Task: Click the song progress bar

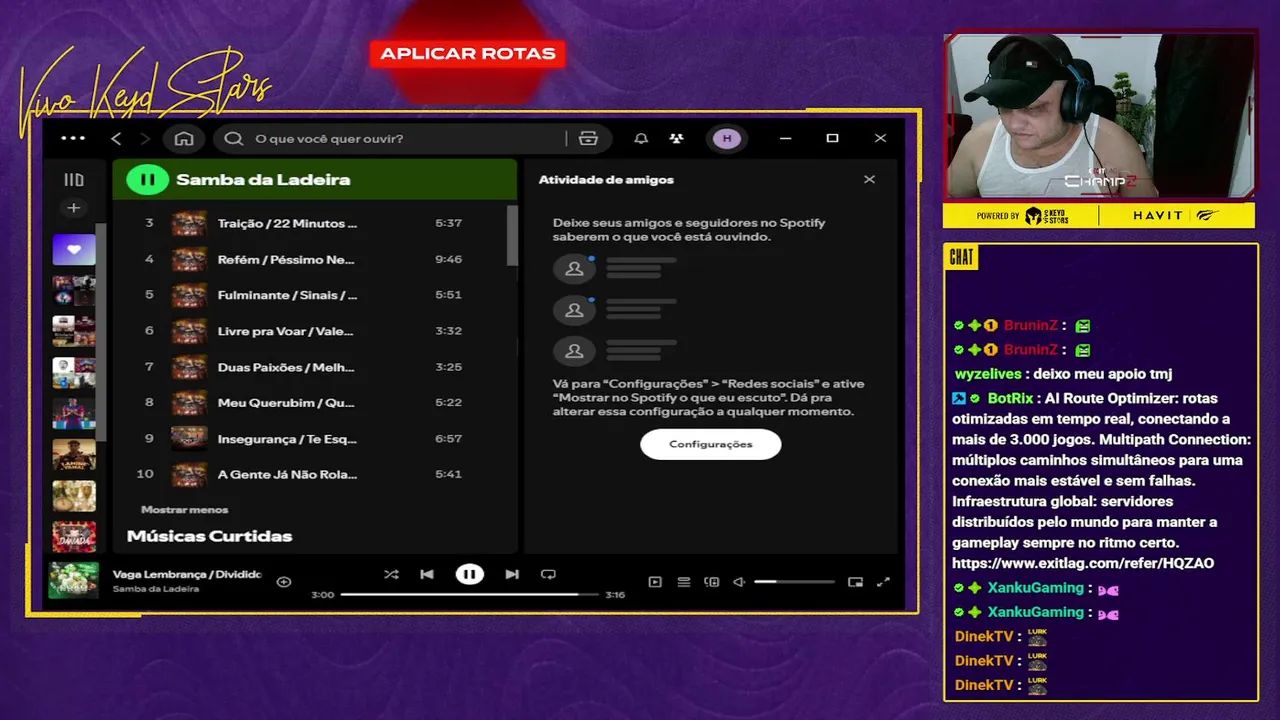Action: click(470, 594)
